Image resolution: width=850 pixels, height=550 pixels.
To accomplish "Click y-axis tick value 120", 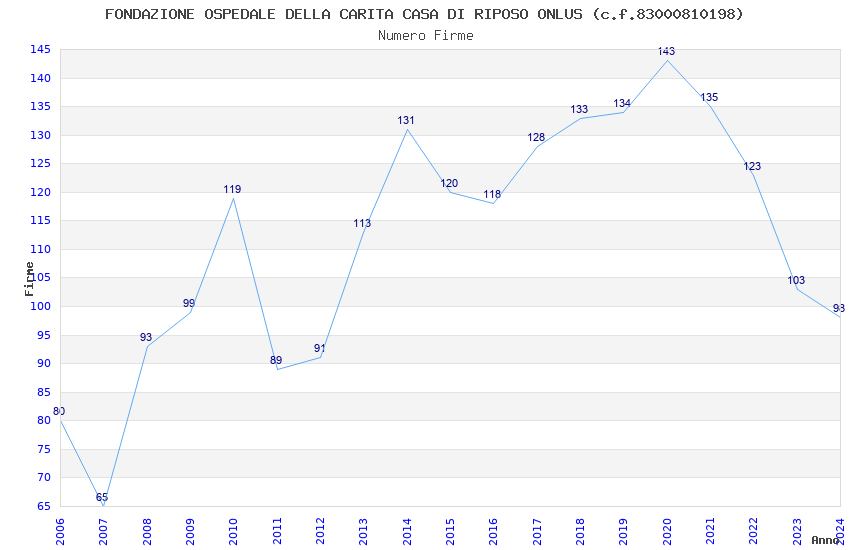I will (40, 192).
